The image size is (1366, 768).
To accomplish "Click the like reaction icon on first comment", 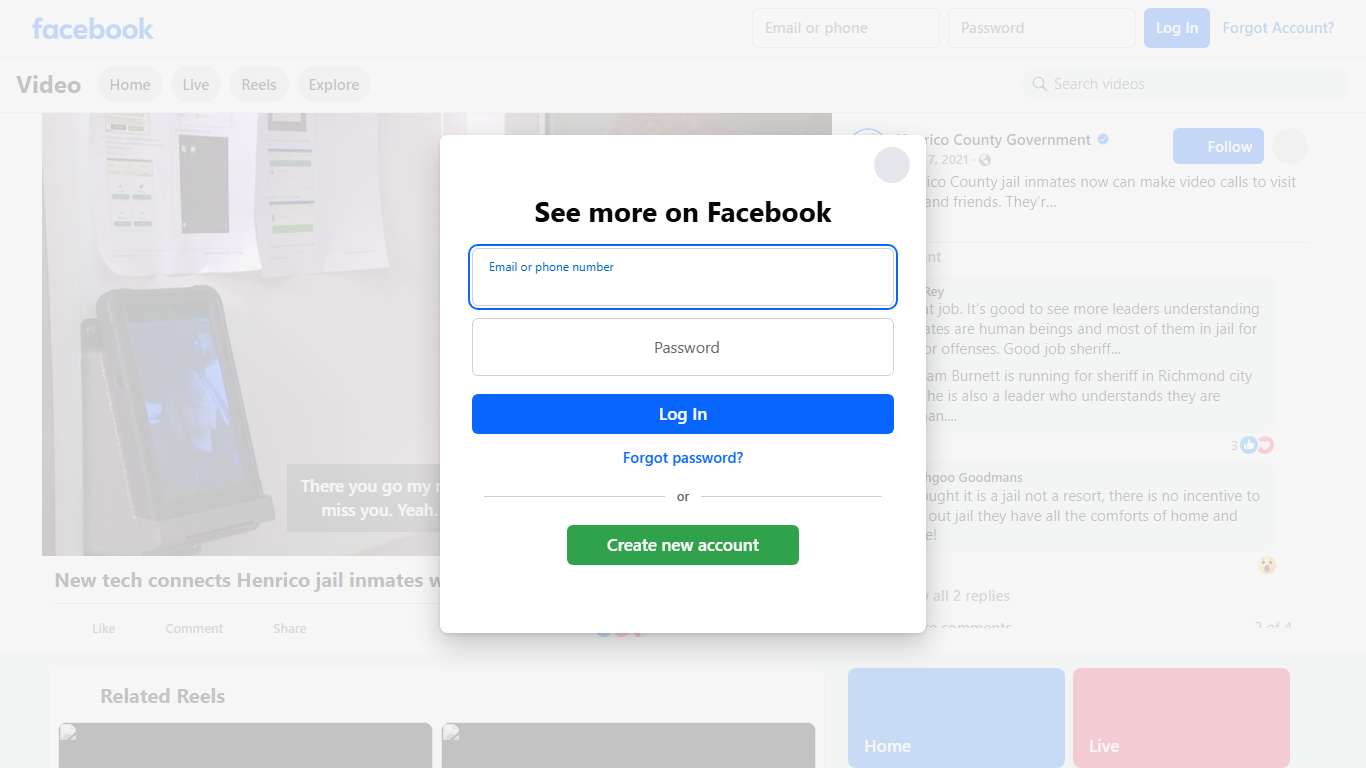I will click(1248, 445).
